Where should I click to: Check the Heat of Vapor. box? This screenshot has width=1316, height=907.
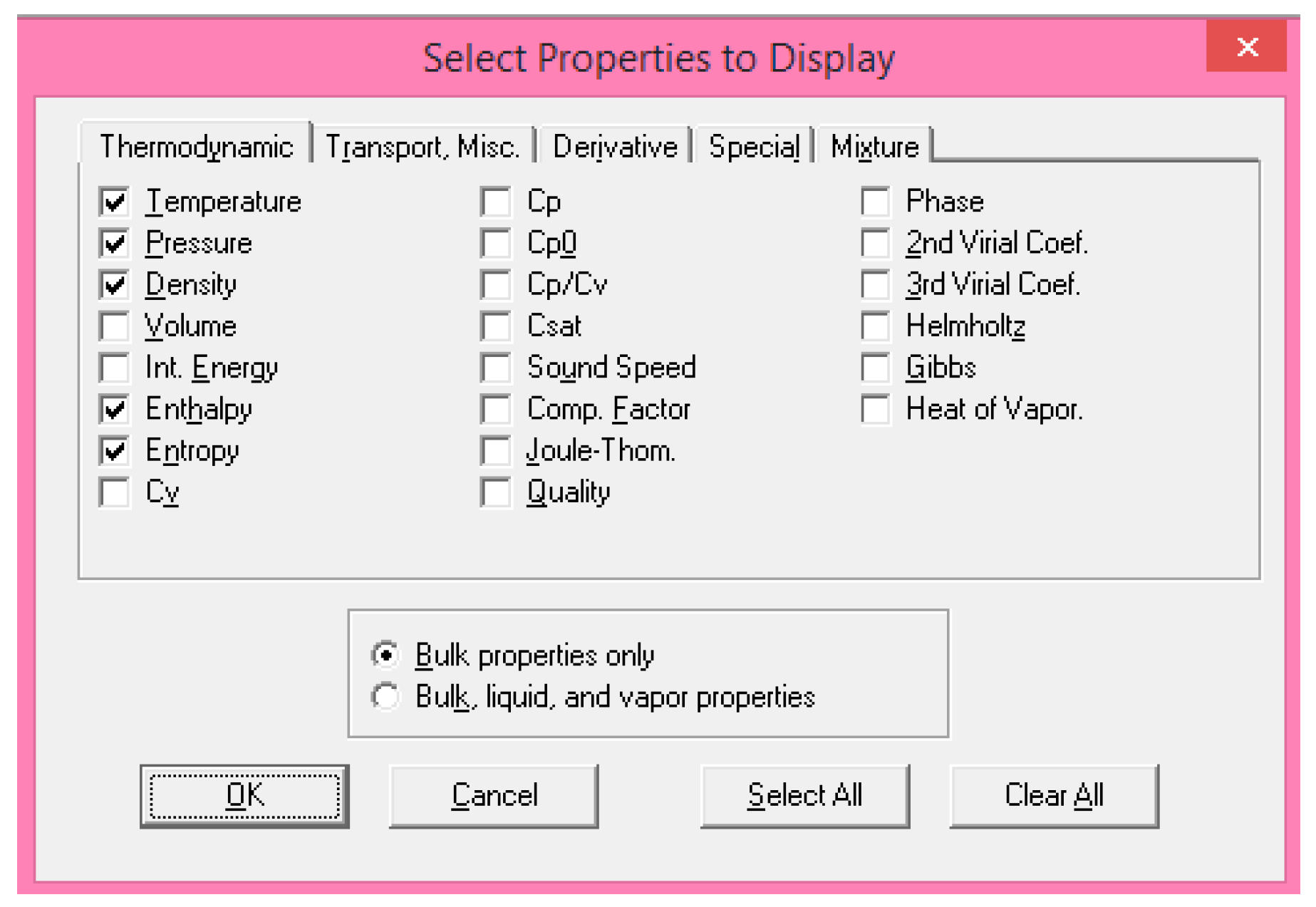click(x=876, y=409)
